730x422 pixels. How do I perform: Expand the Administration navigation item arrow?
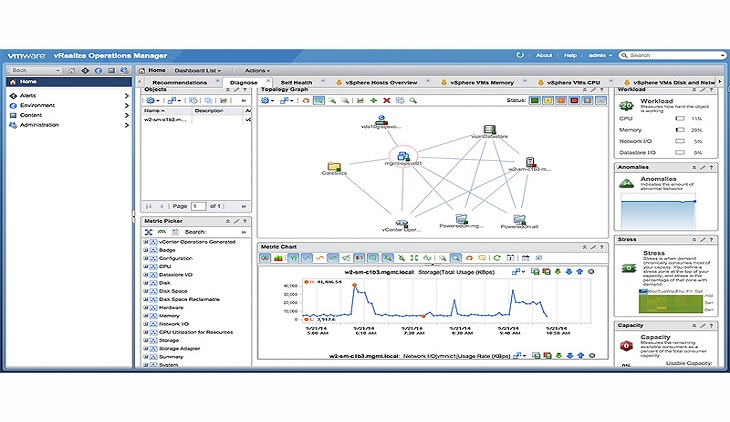tap(127, 125)
